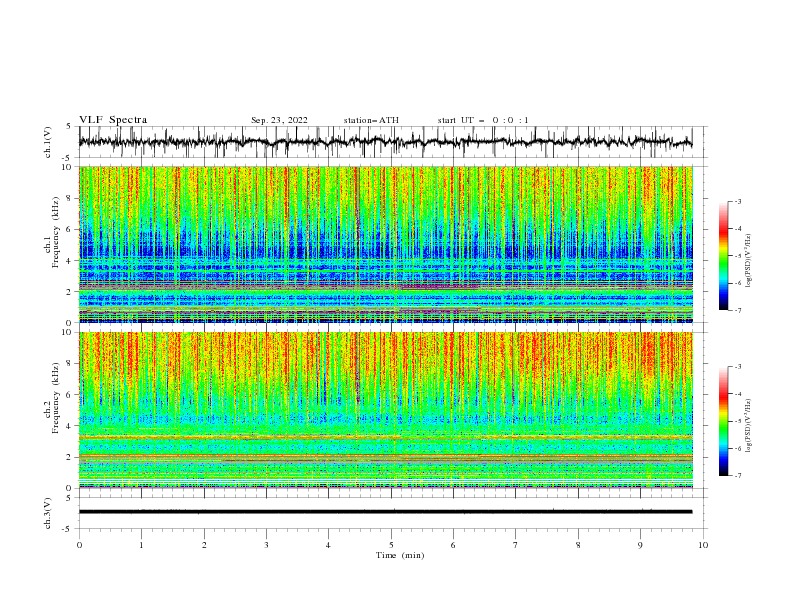Click the -7 tick on ch.1 colorbar
The width and height of the screenshot is (792, 612).
[738, 310]
